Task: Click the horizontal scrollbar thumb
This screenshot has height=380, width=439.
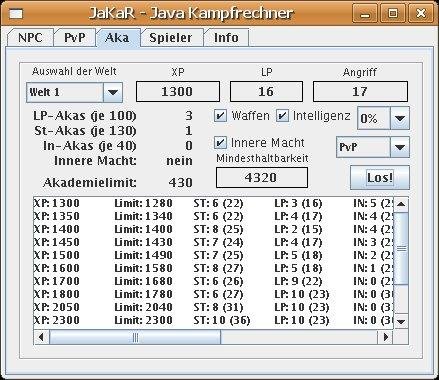Action: pyautogui.click(x=135, y=337)
